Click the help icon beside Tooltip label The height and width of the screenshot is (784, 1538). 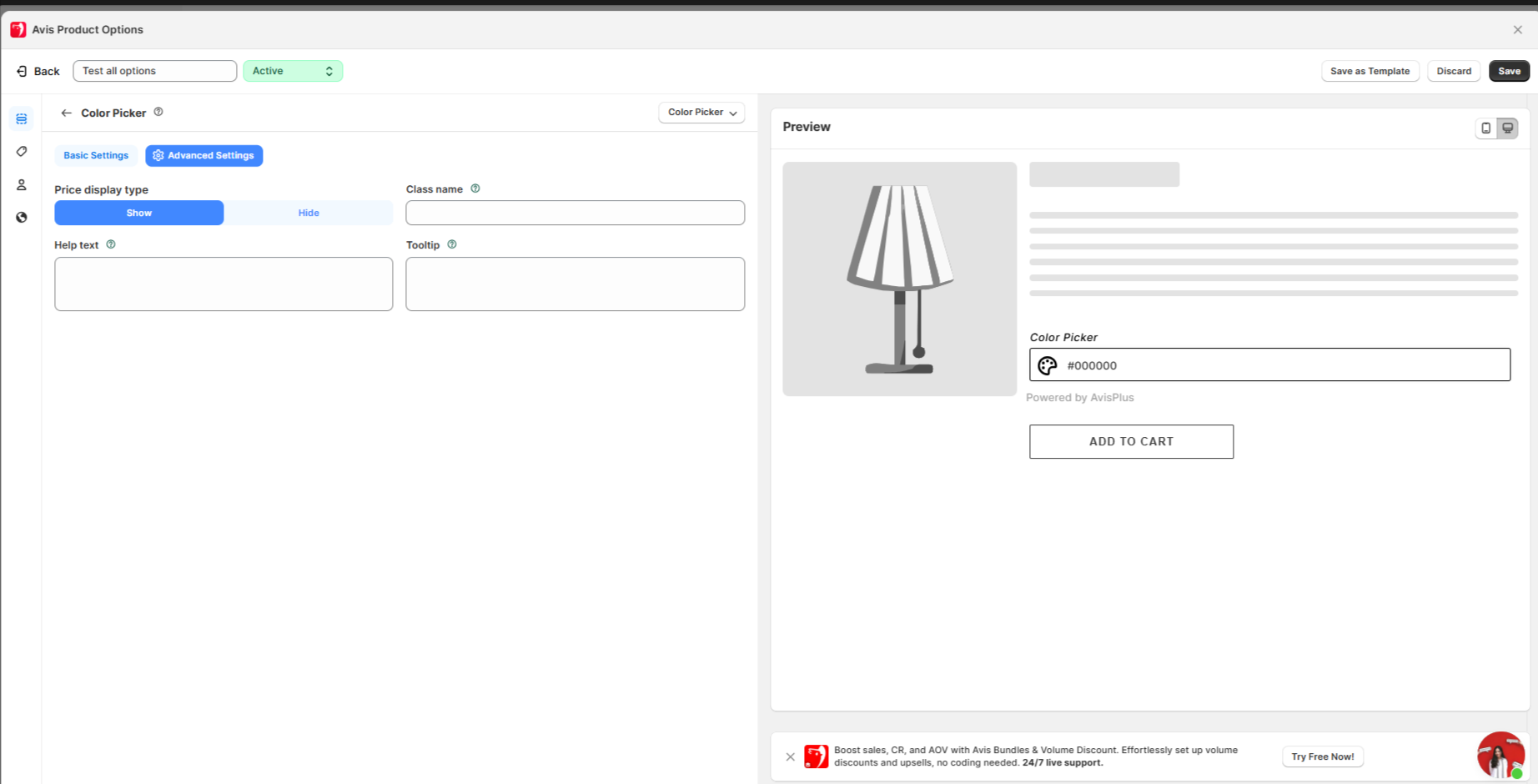(x=452, y=244)
